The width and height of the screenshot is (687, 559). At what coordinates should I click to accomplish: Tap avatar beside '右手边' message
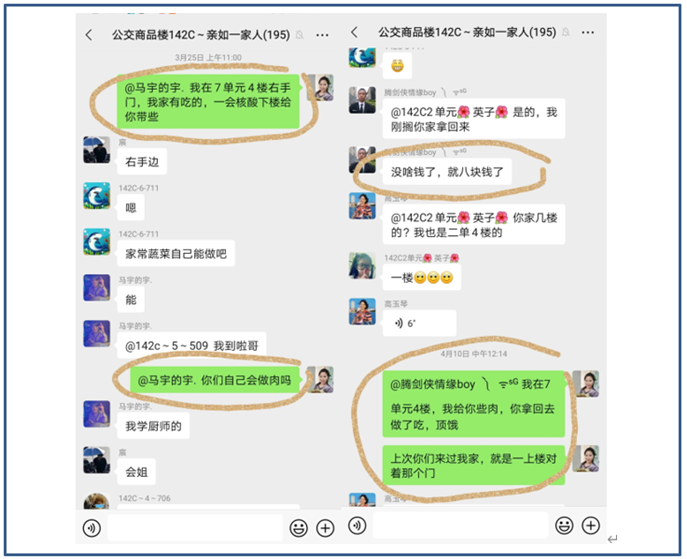point(96,150)
